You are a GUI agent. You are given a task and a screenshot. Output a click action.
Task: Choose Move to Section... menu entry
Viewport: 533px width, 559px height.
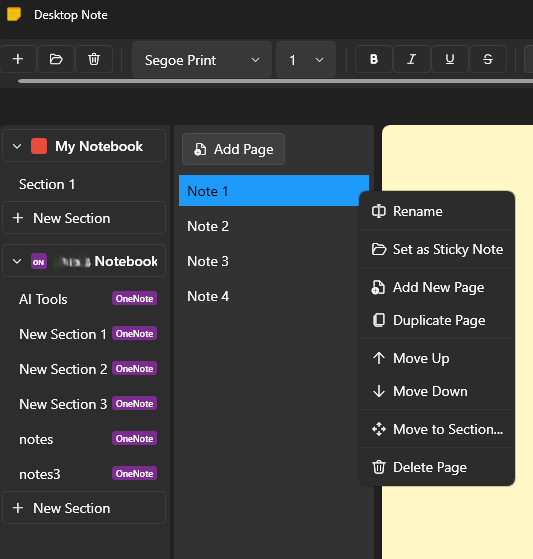pyautogui.click(x=437, y=429)
